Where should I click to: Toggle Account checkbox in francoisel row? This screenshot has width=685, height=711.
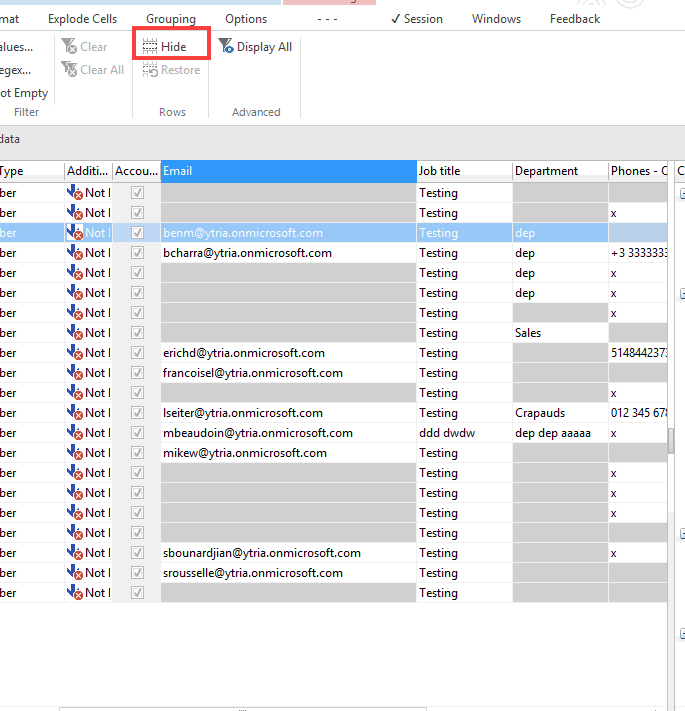[x=137, y=373]
